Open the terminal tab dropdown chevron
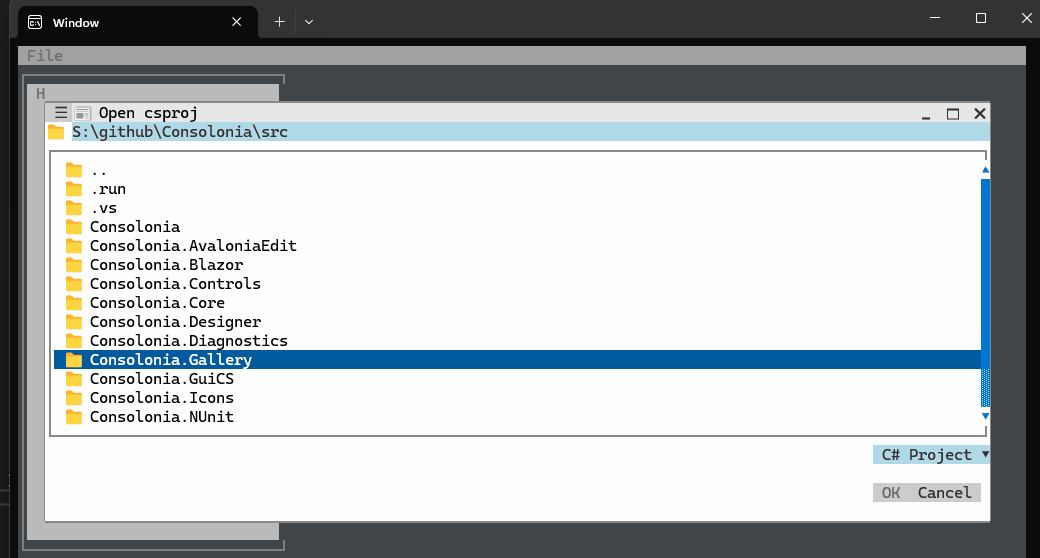 click(308, 22)
